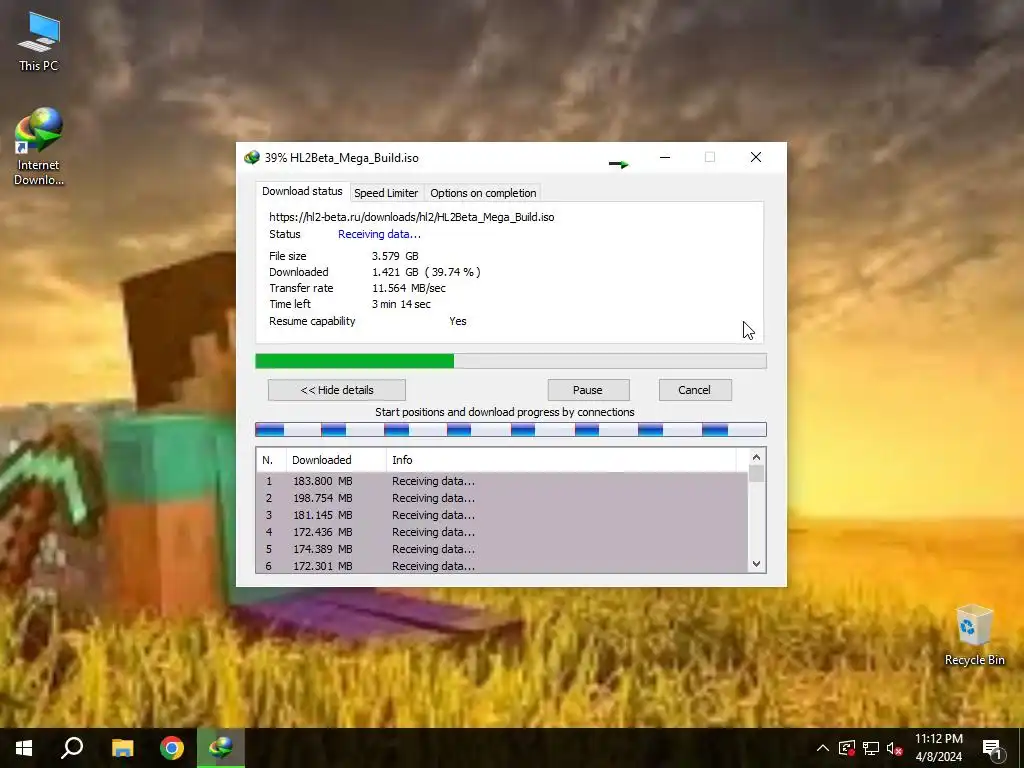Screen dimensions: 1024x768
Task: Open the notification center icon
Action: (992, 748)
